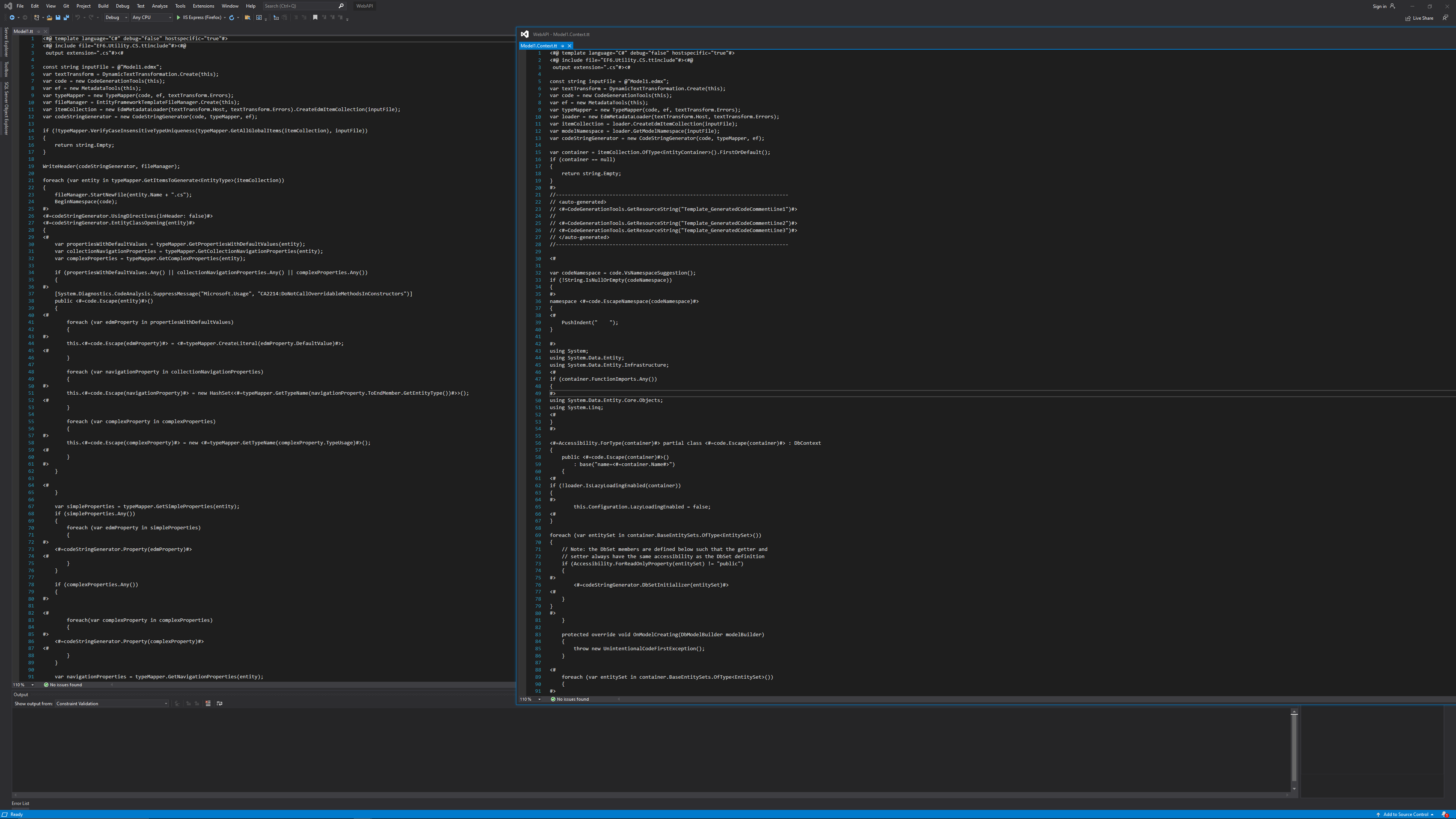
Task: Click the Visual Studio logo icon
Action: click(x=8, y=6)
